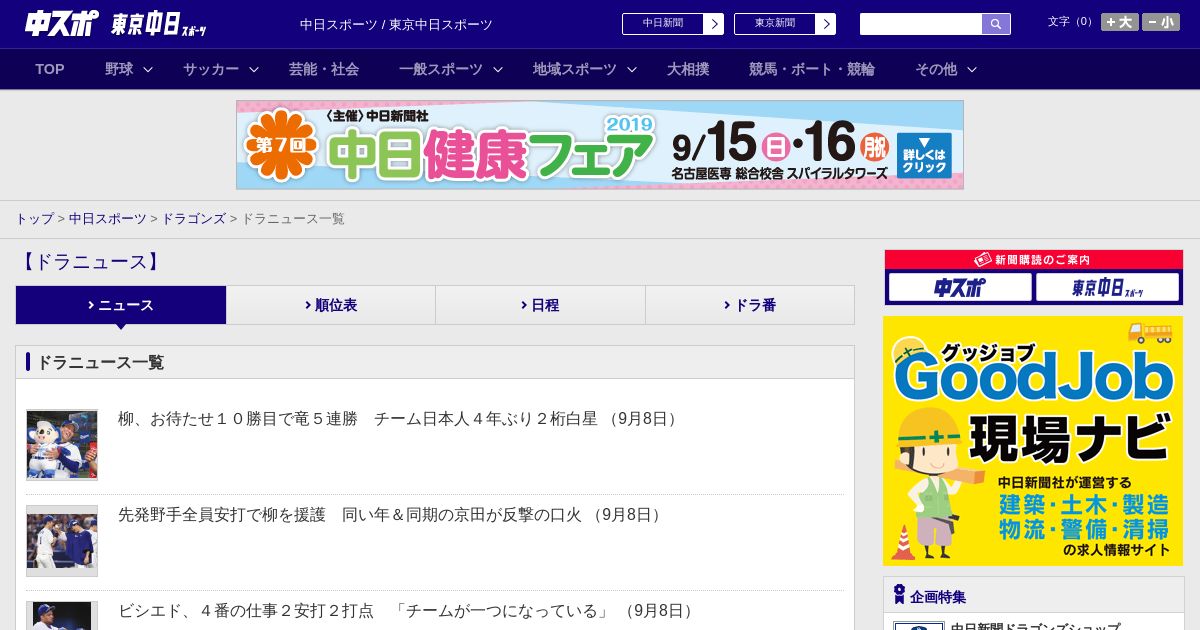Open 競馬・ボート・競輪 navigation item
The image size is (1200, 630).
tap(812, 69)
